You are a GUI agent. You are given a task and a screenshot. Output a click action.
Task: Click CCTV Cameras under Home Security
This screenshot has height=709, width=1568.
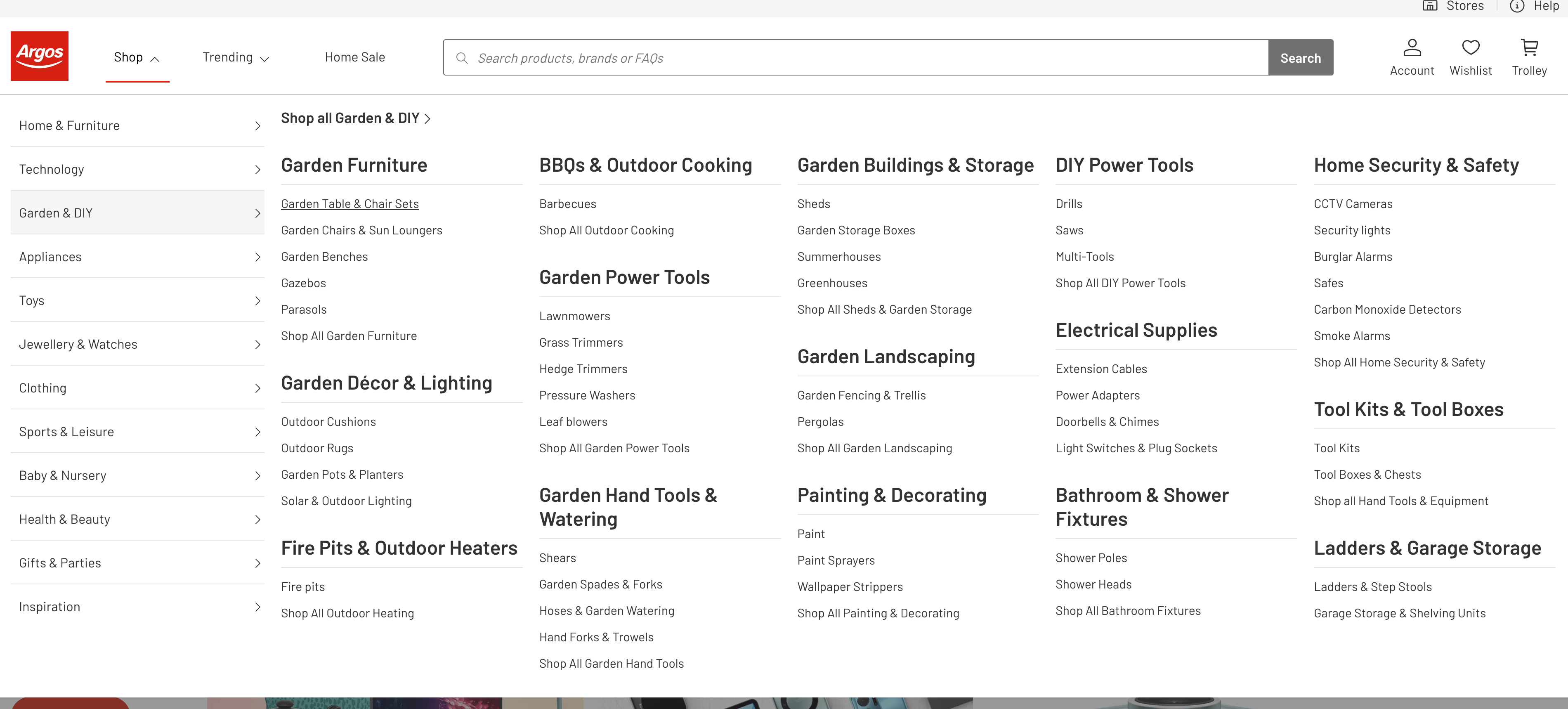point(1353,203)
